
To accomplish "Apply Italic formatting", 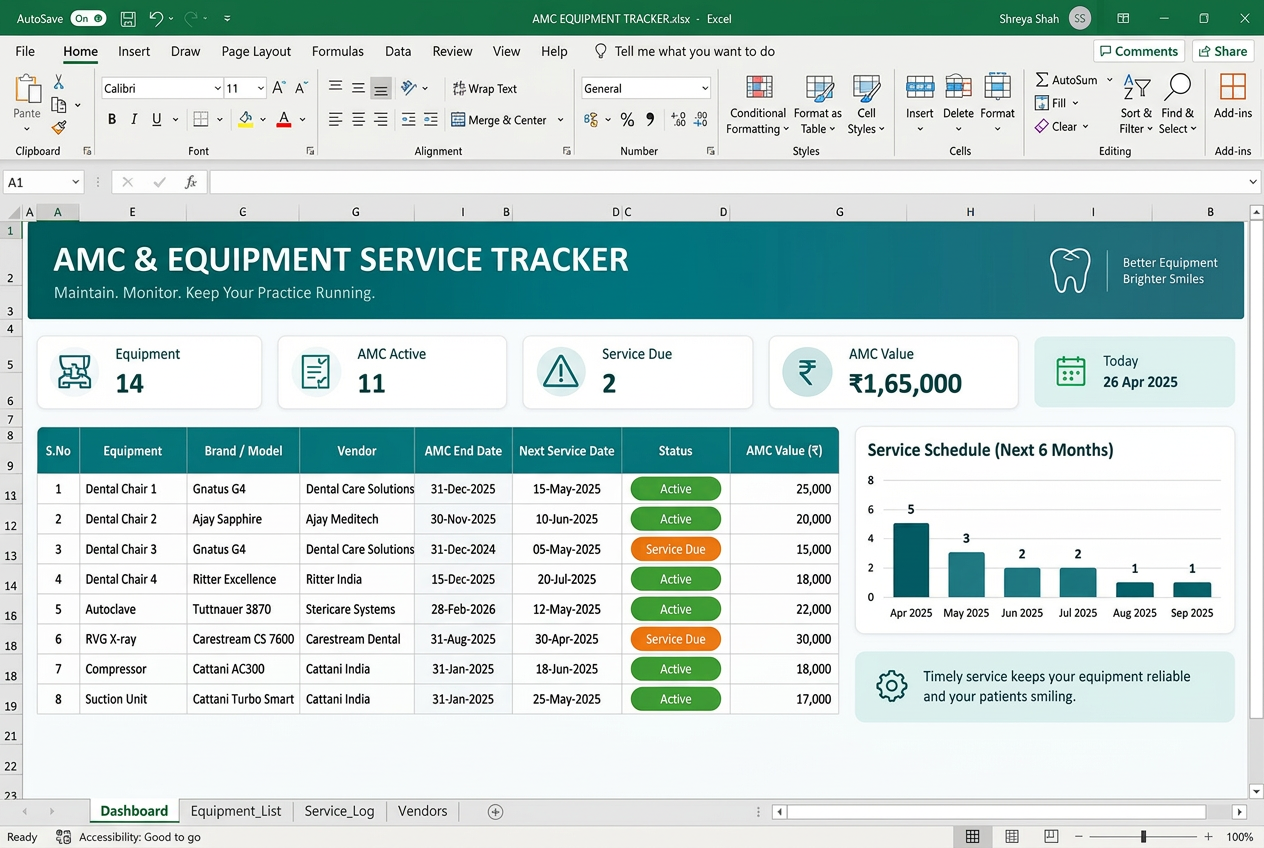I will 134,120.
